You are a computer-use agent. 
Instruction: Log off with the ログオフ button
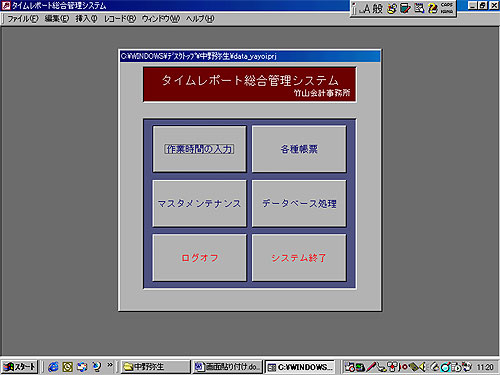199,258
